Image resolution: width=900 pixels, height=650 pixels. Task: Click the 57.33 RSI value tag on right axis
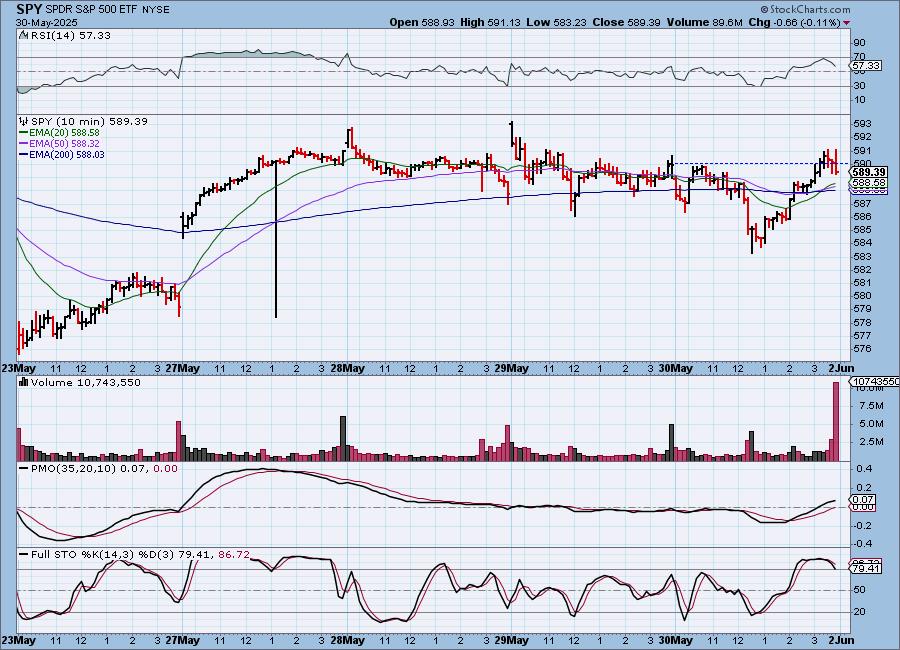866,66
